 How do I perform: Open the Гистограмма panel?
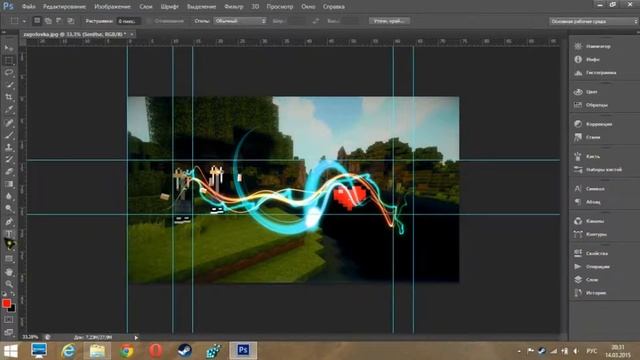(596, 73)
